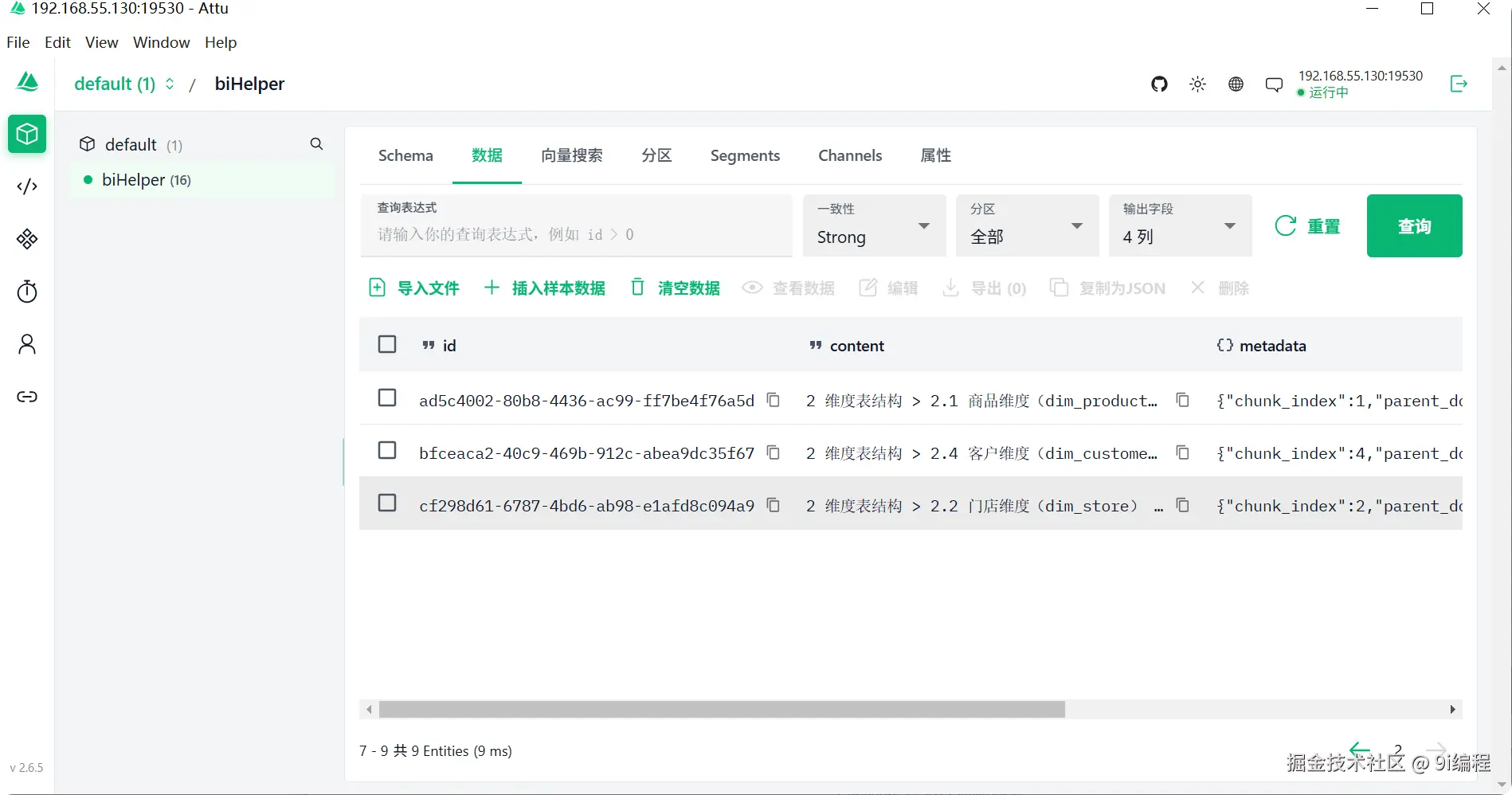The width and height of the screenshot is (1512, 795).
Task: Click the logout disconnect icon
Action: [x=1459, y=84]
